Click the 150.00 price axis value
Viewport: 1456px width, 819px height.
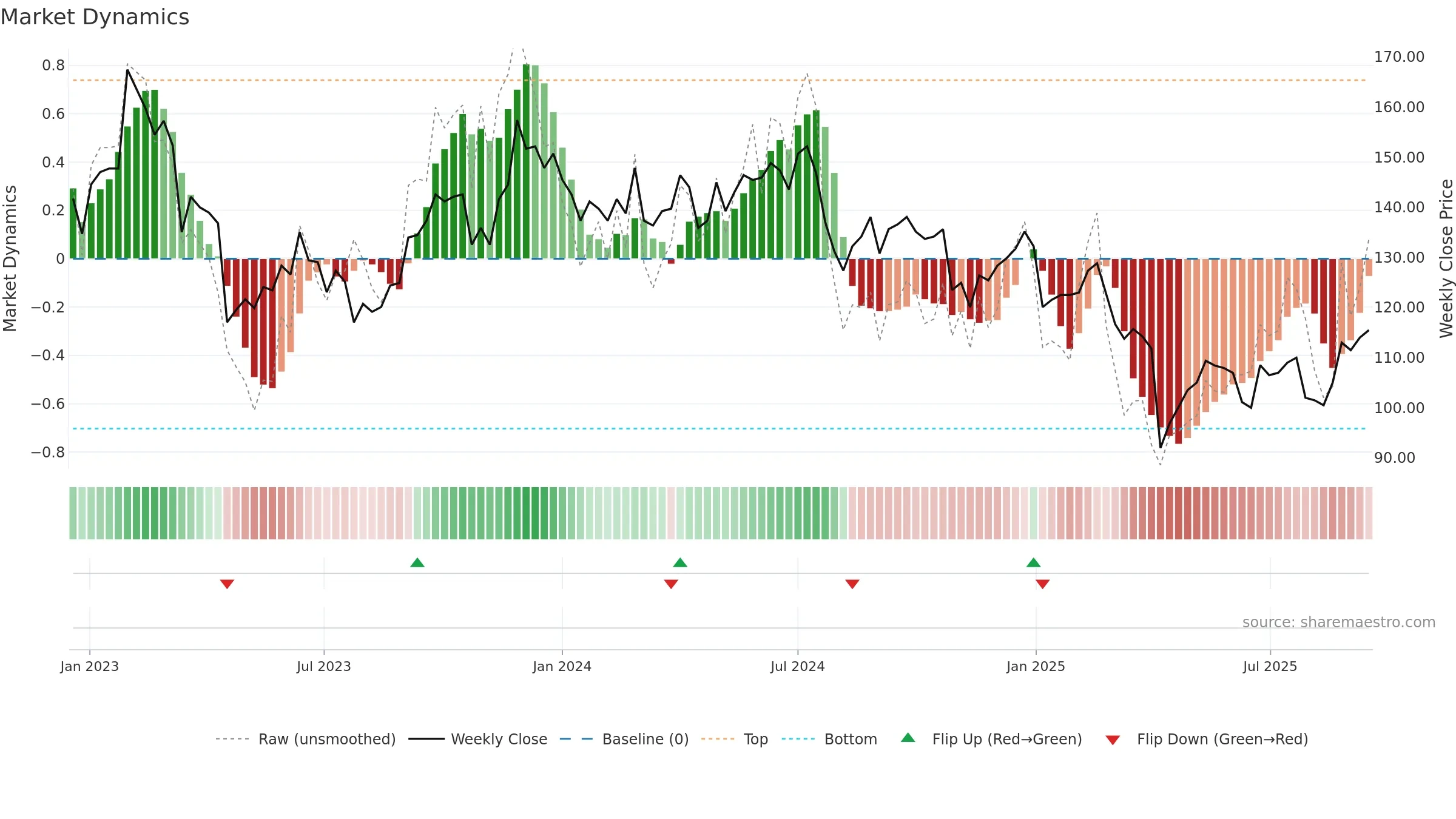pyautogui.click(x=1399, y=158)
